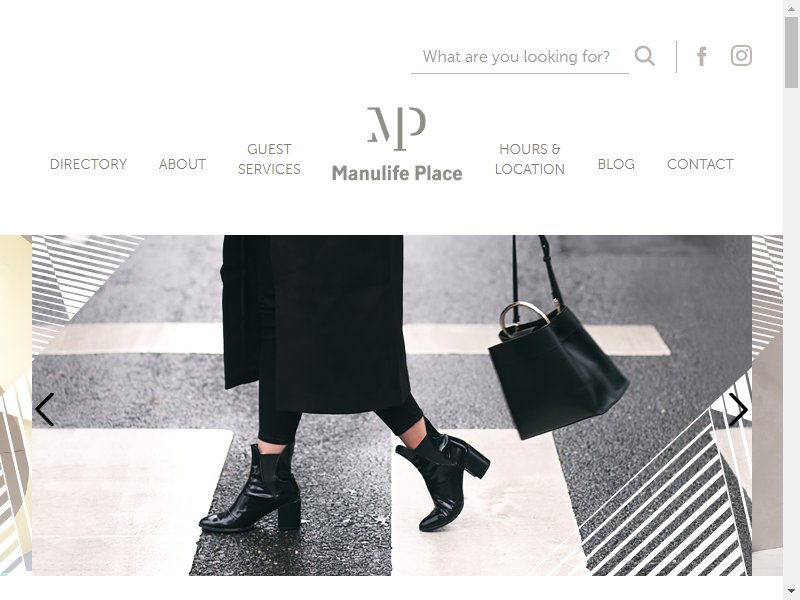The image size is (800, 600).
Task: Click the search magnifier icon
Action: tap(644, 56)
